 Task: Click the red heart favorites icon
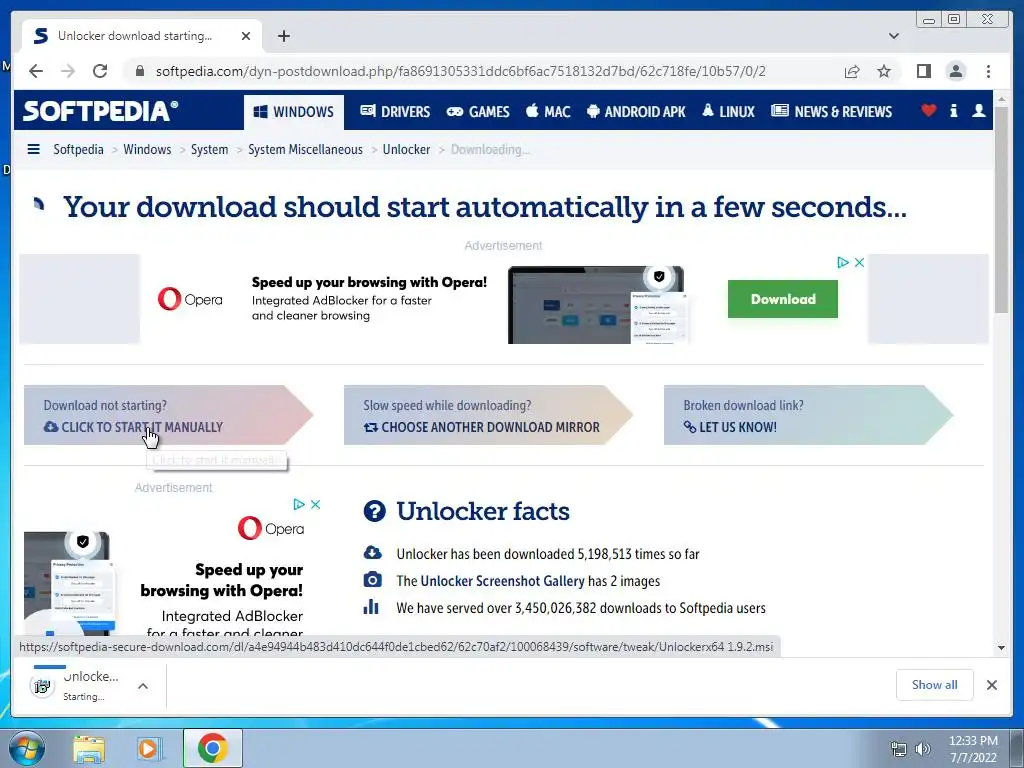tap(928, 110)
